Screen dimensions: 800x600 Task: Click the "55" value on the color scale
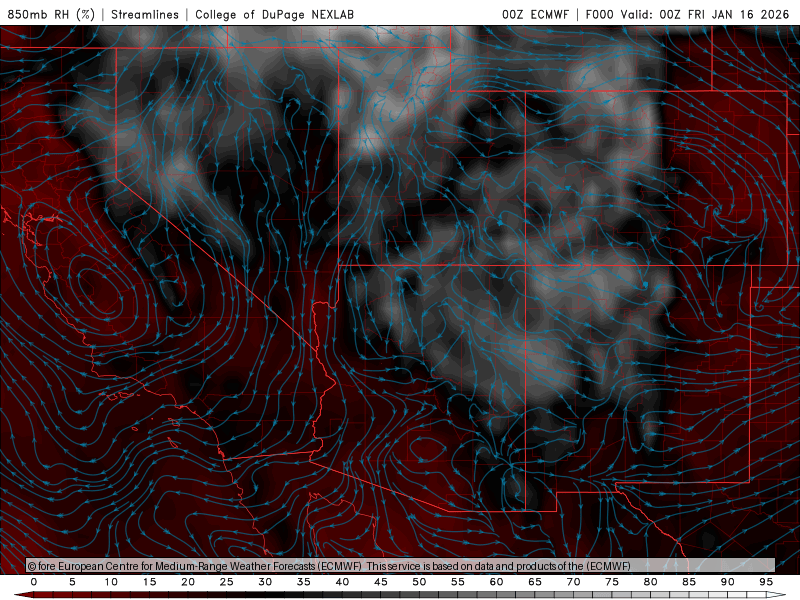click(458, 582)
